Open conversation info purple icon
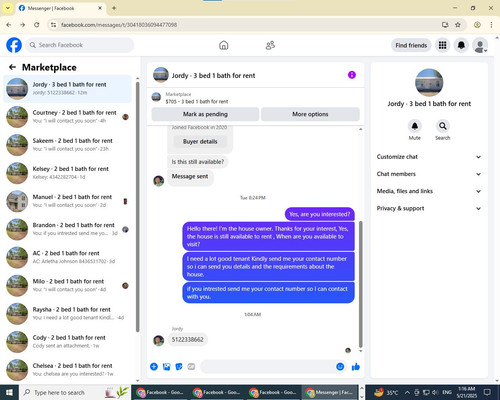This screenshot has height=400, width=500. coord(352,75)
